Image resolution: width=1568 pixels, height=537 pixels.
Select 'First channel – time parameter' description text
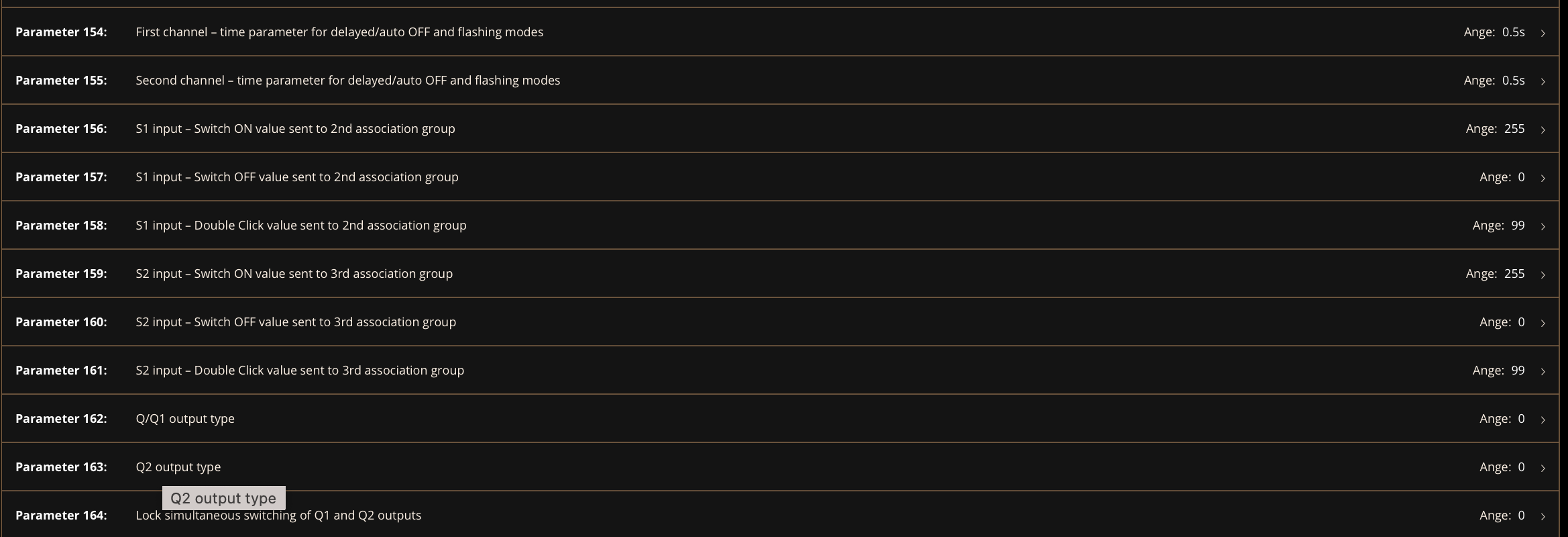click(339, 32)
